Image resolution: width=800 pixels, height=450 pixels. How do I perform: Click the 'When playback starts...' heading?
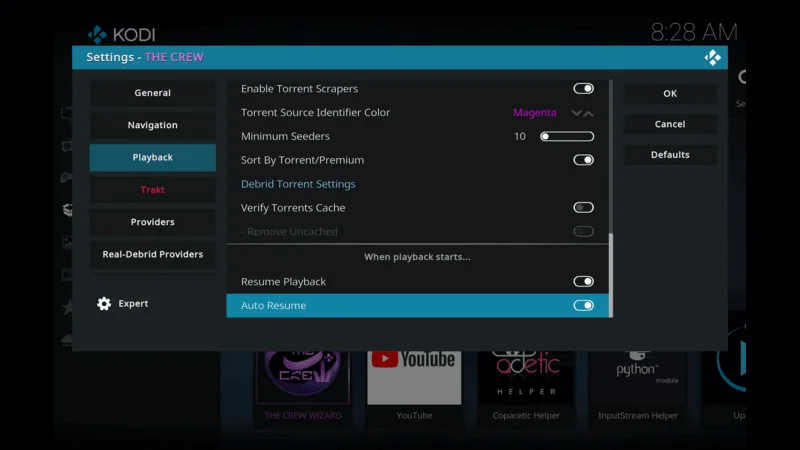pos(417,257)
